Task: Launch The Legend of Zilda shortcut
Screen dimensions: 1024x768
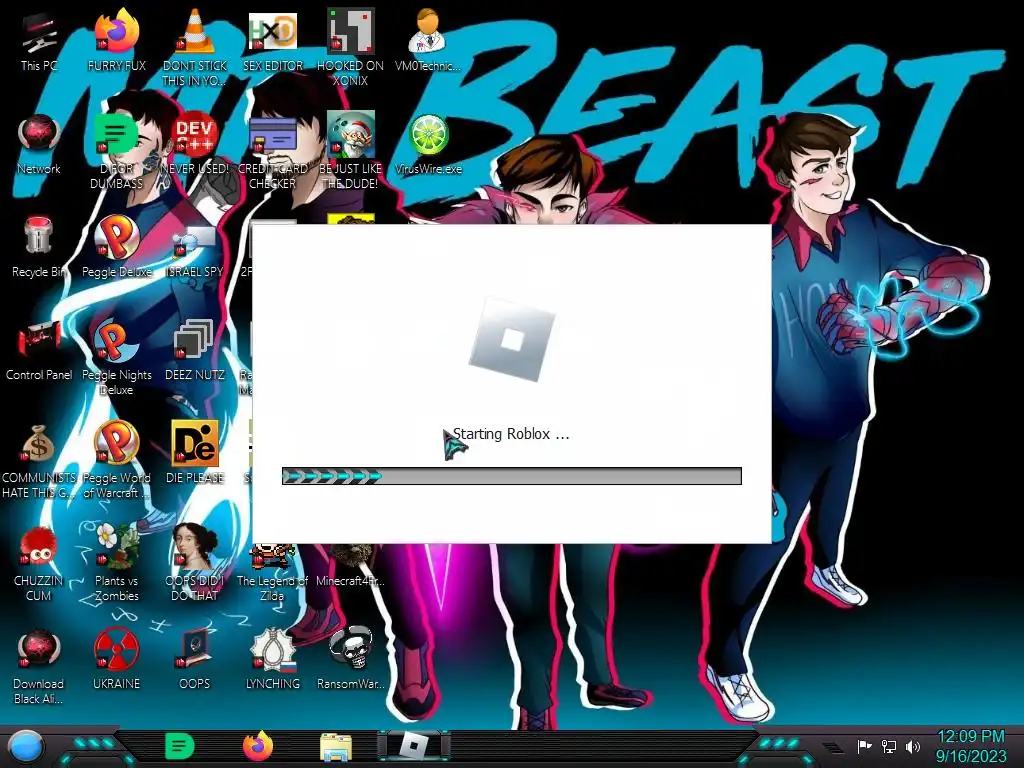Action: [272, 572]
